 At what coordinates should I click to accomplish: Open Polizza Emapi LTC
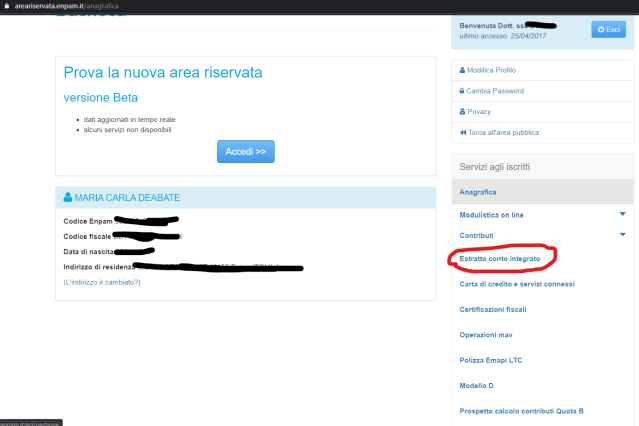click(493, 359)
